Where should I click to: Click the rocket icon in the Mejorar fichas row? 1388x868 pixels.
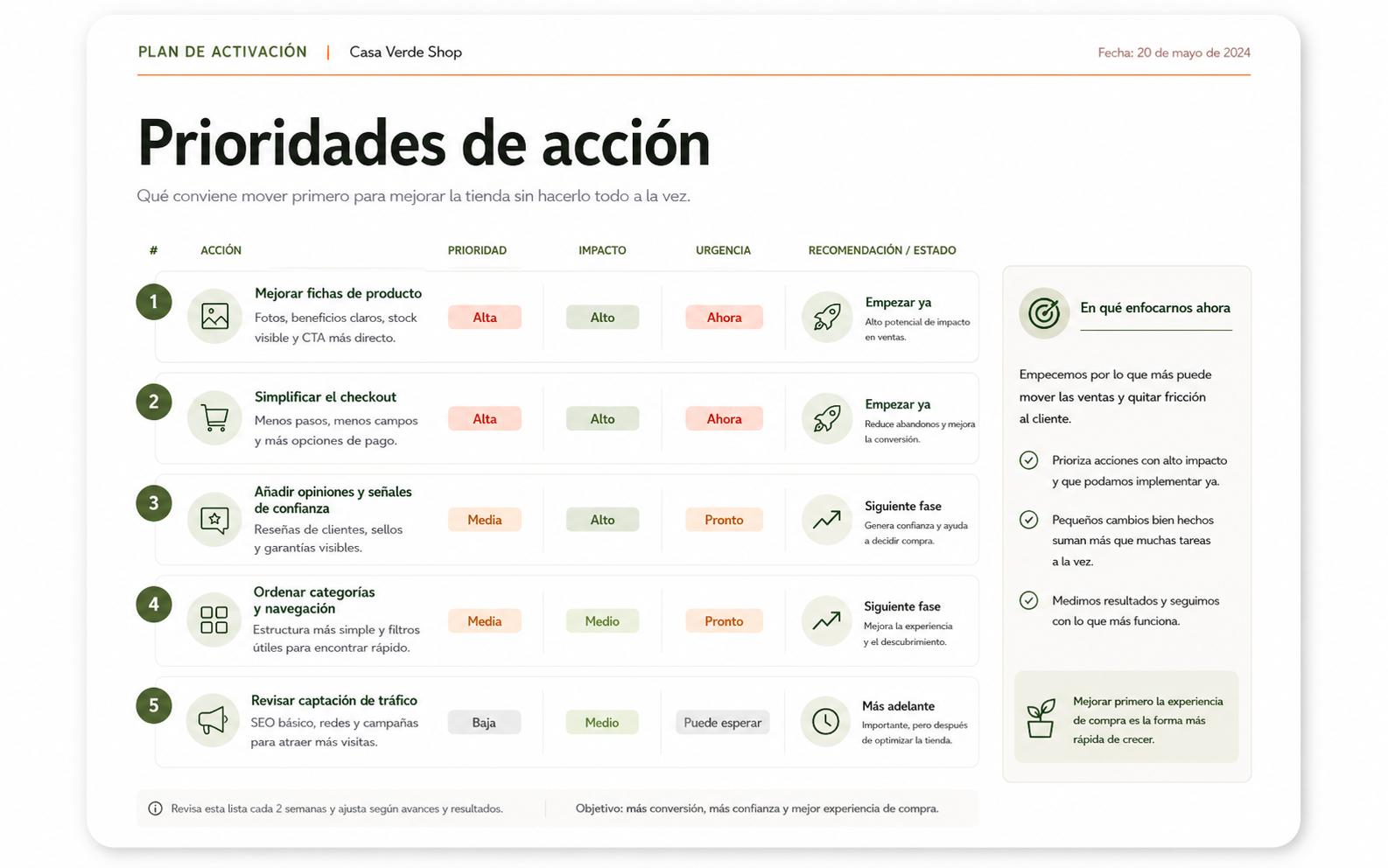[x=827, y=317]
